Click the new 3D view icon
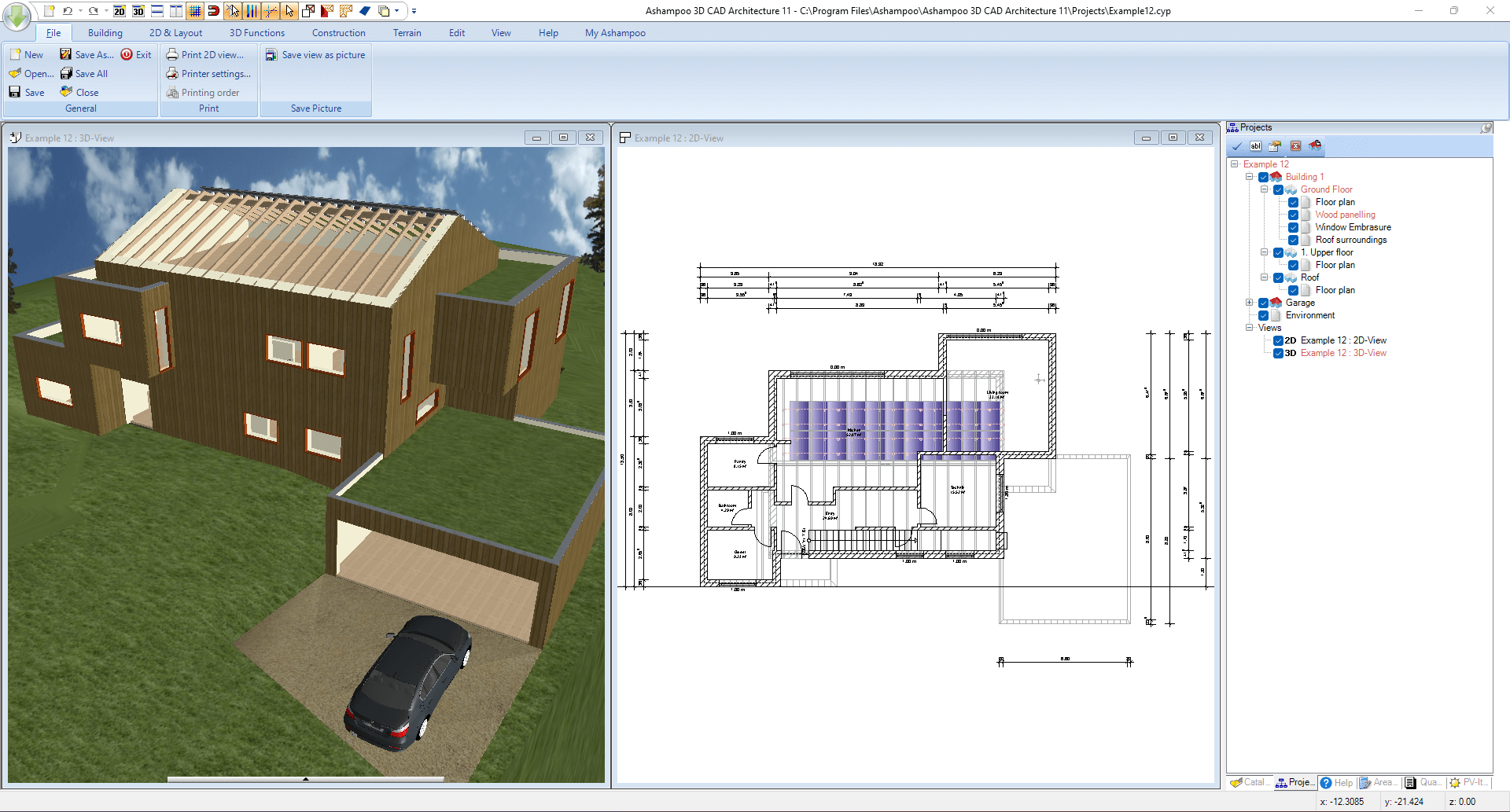This screenshot has width=1510, height=812. click(x=138, y=11)
